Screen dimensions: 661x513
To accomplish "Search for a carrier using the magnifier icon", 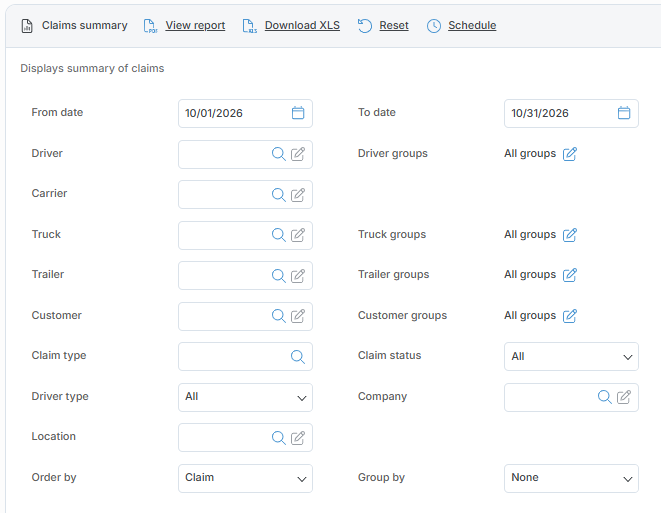I will tap(279, 194).
